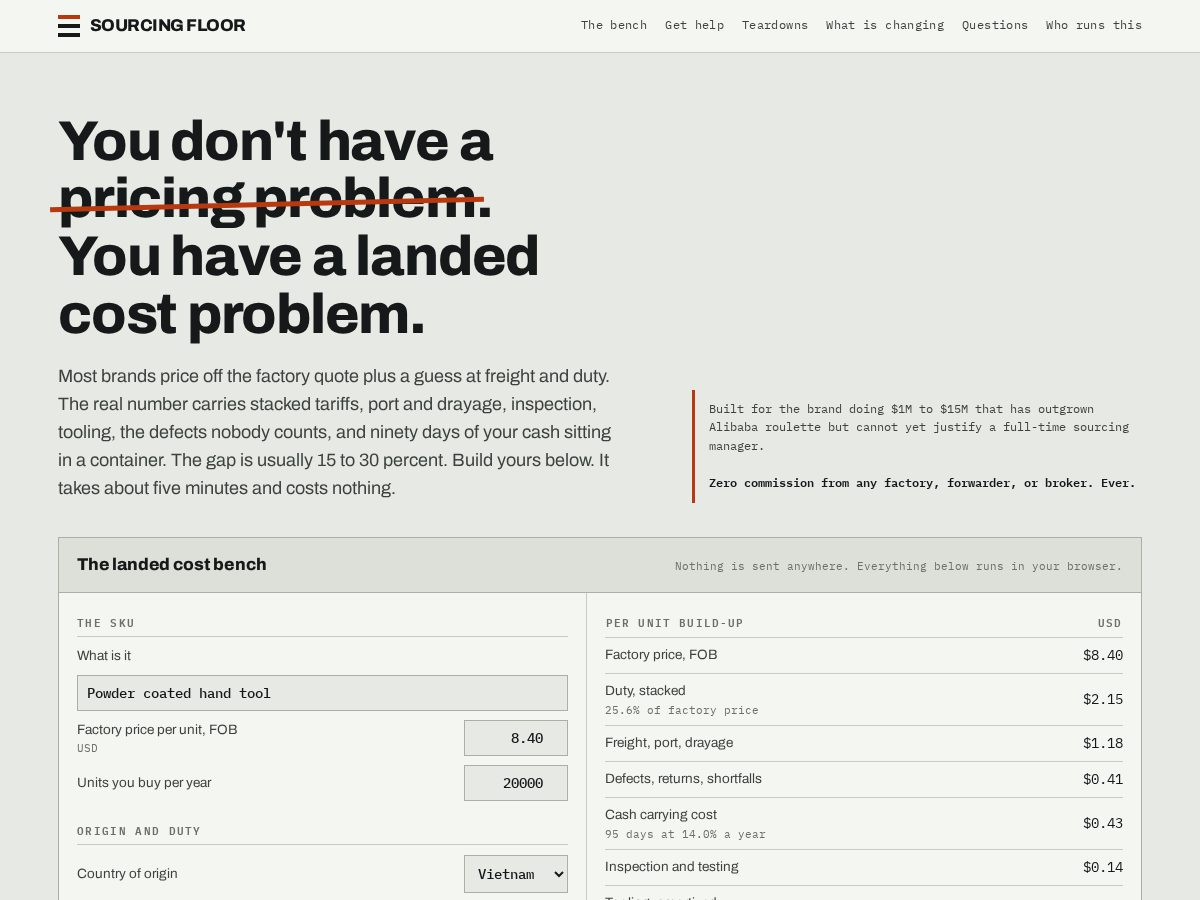Image resolution: width=1200 pixels, height=900 pixels.
Task: Go to The bench nav item
Action: (614, 25)
